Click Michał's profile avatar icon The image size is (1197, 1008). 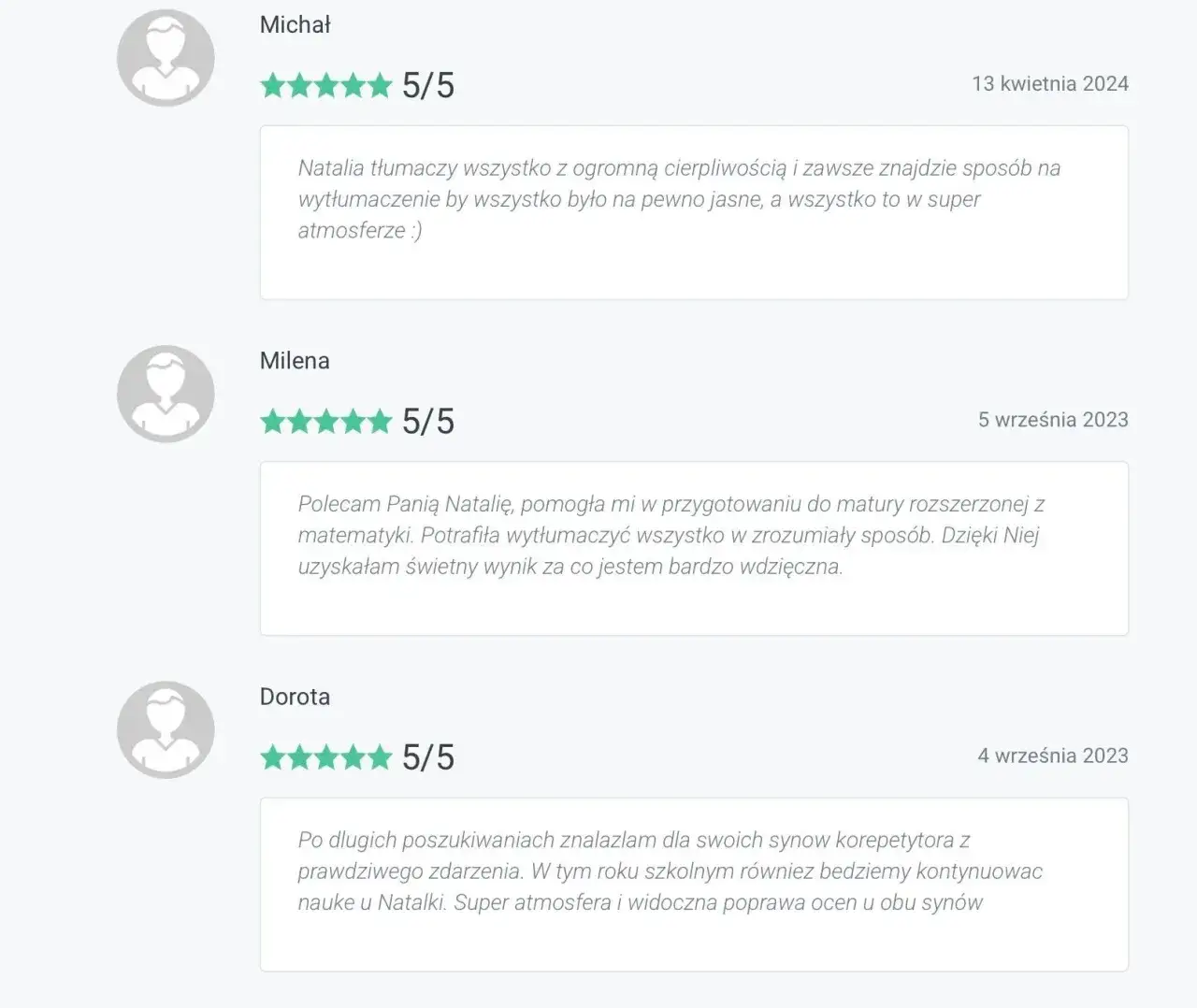(x=166, y=58)
